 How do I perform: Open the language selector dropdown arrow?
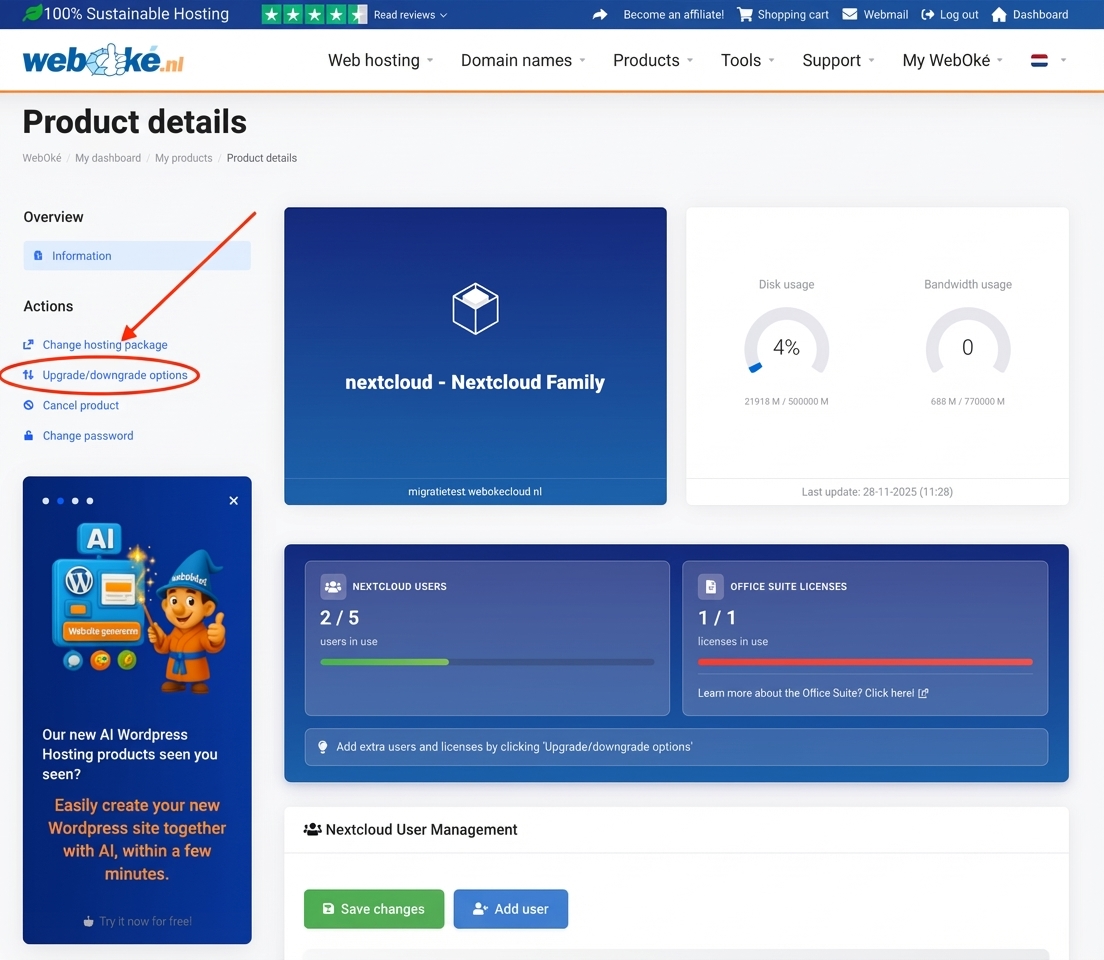[x=1063, y=61]
